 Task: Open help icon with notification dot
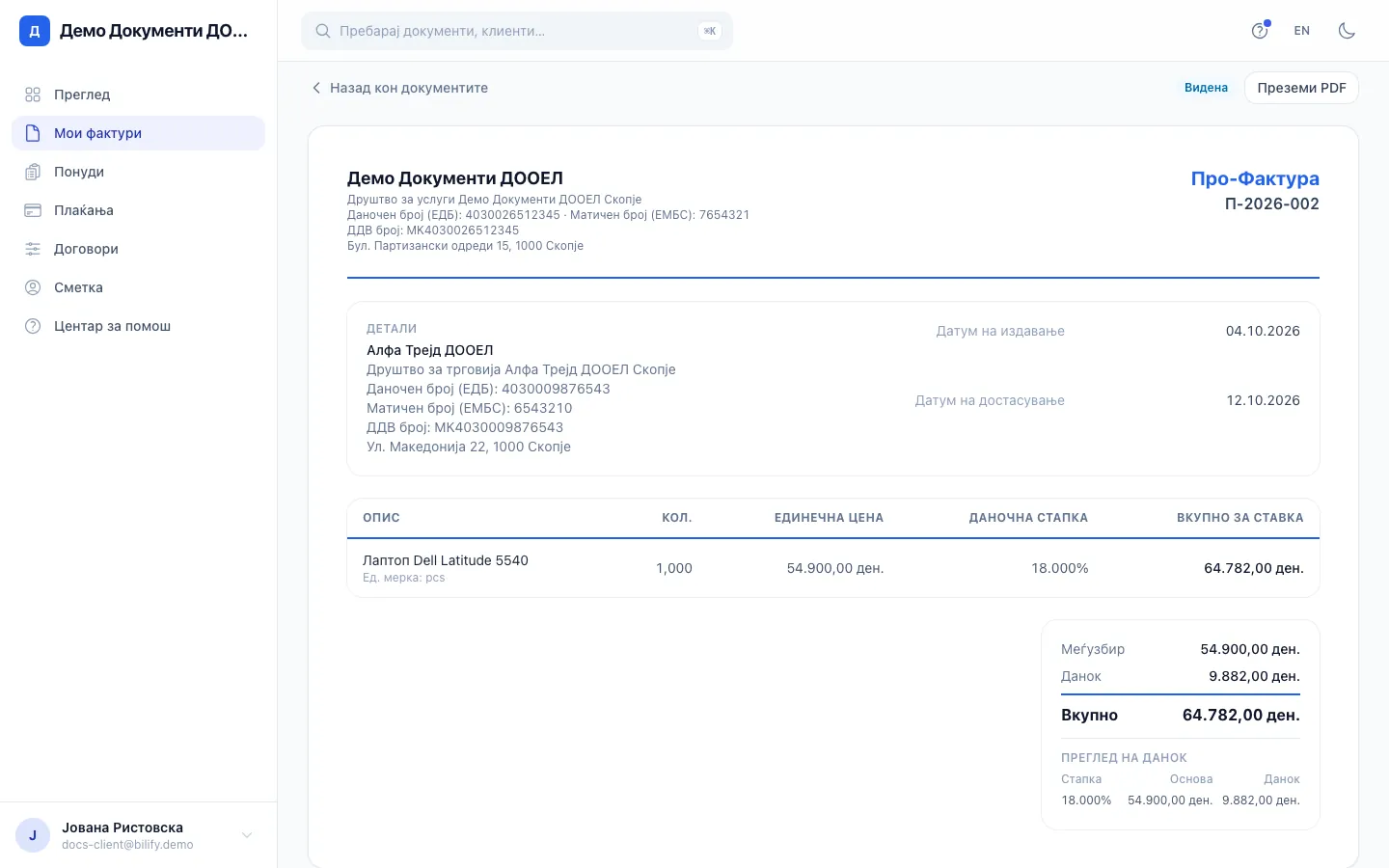1260,30
